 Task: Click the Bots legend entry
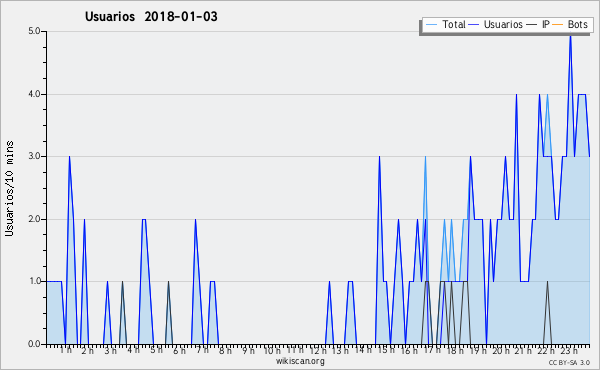tap(569, 24)
